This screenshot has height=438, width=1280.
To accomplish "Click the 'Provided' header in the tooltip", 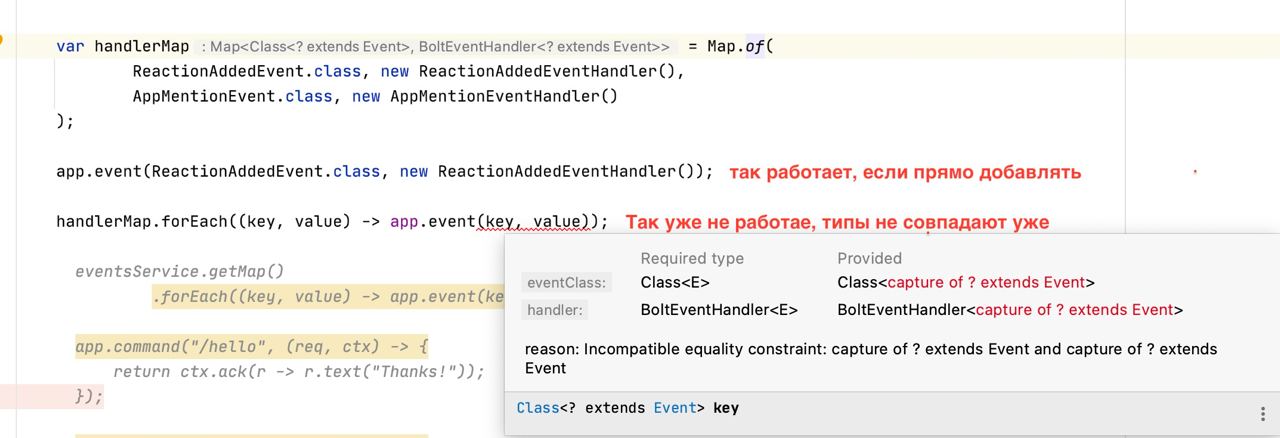I will coord(870,258).
